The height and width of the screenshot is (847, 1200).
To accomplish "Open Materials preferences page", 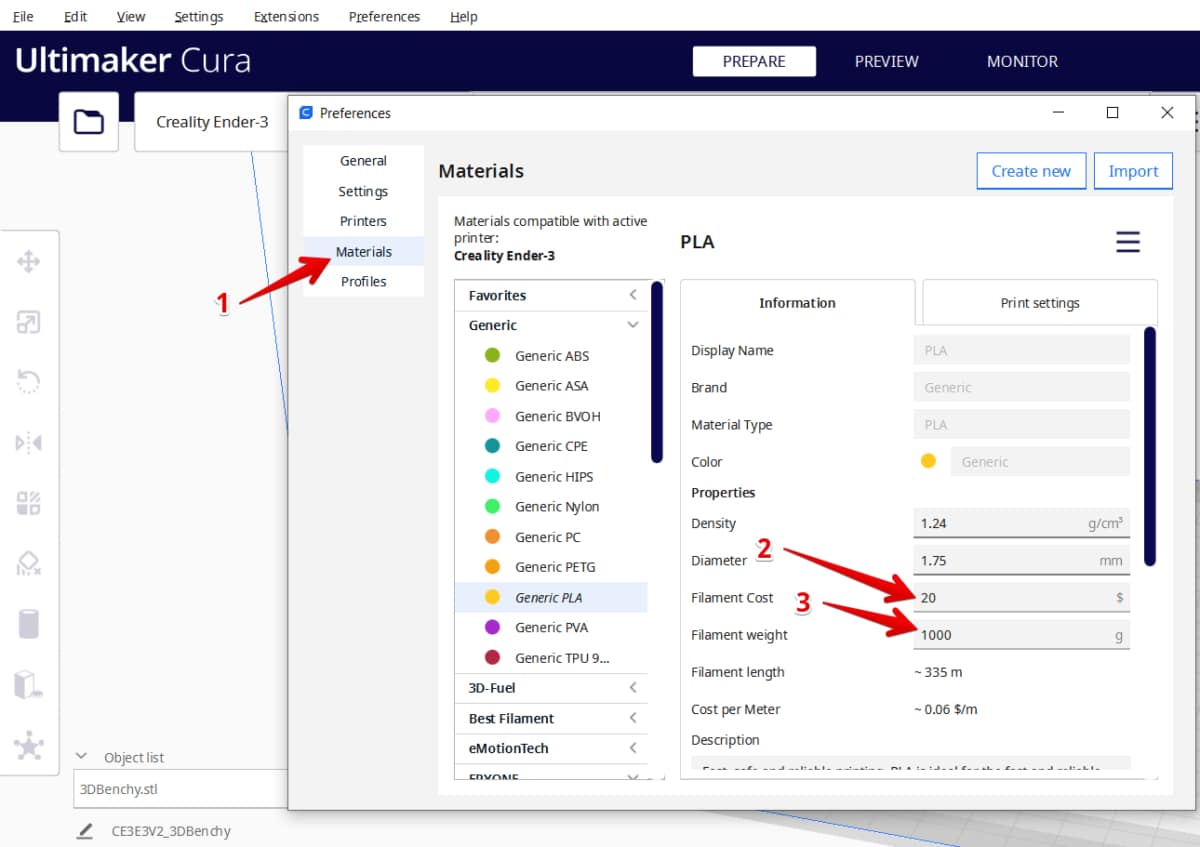I will 363,252.
